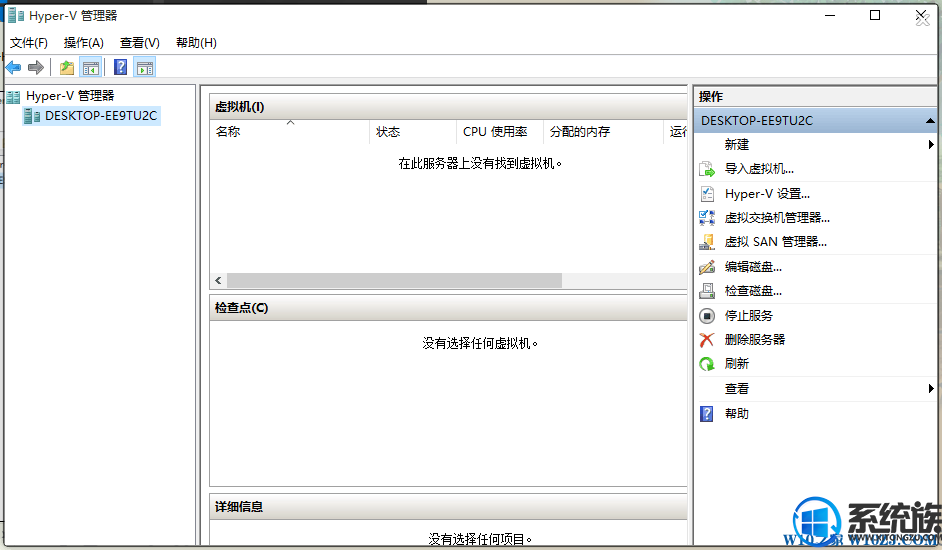Collapse the DESKTOP-EE9TU2C actions section arrow
The height and width of the screenshot is (550, 942).
[929, 121]
